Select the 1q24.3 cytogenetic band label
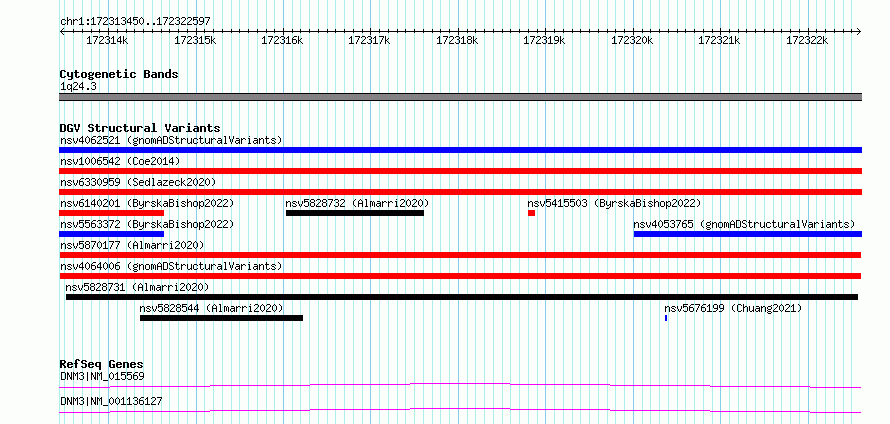 (77, 87)
